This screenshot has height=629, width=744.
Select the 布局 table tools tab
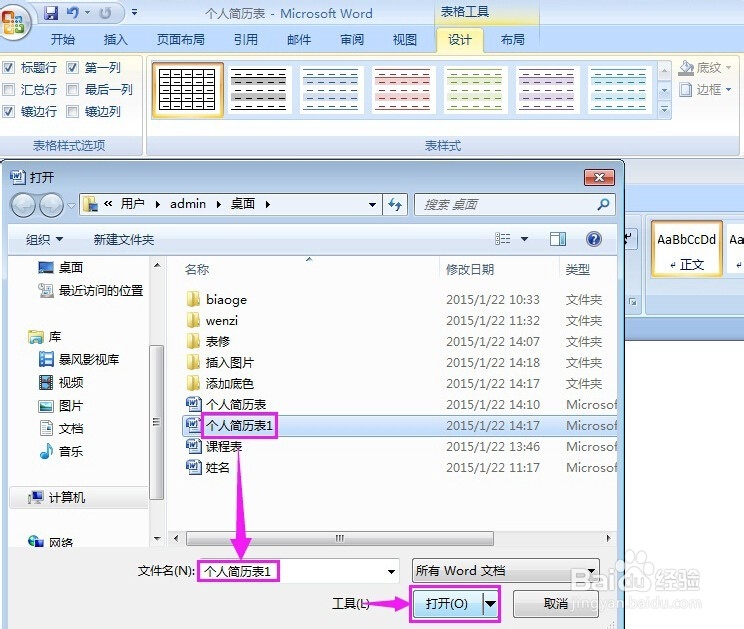pyautogui.click(x=512, y=39)
